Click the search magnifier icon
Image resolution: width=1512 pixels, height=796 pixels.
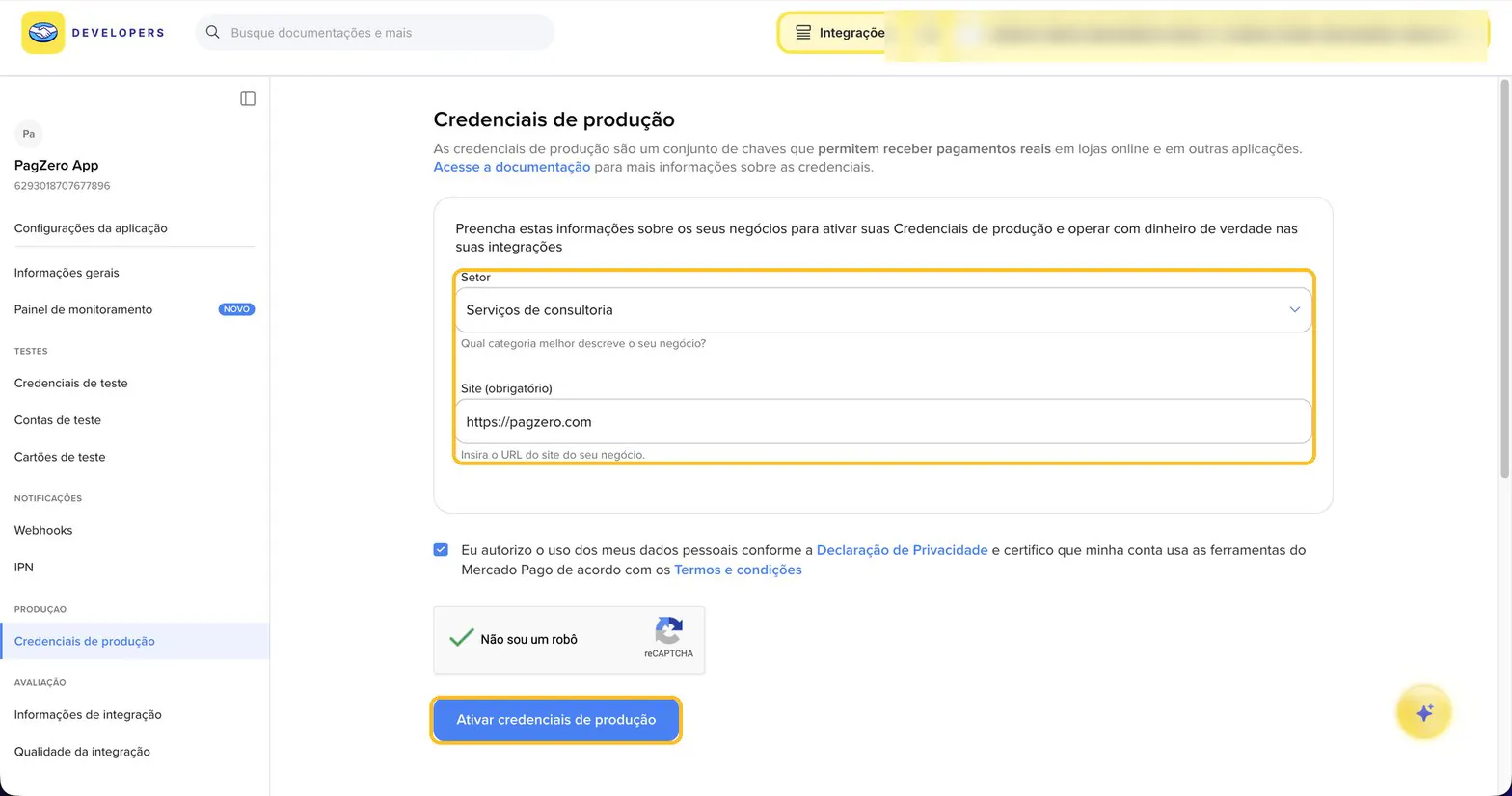213,32
